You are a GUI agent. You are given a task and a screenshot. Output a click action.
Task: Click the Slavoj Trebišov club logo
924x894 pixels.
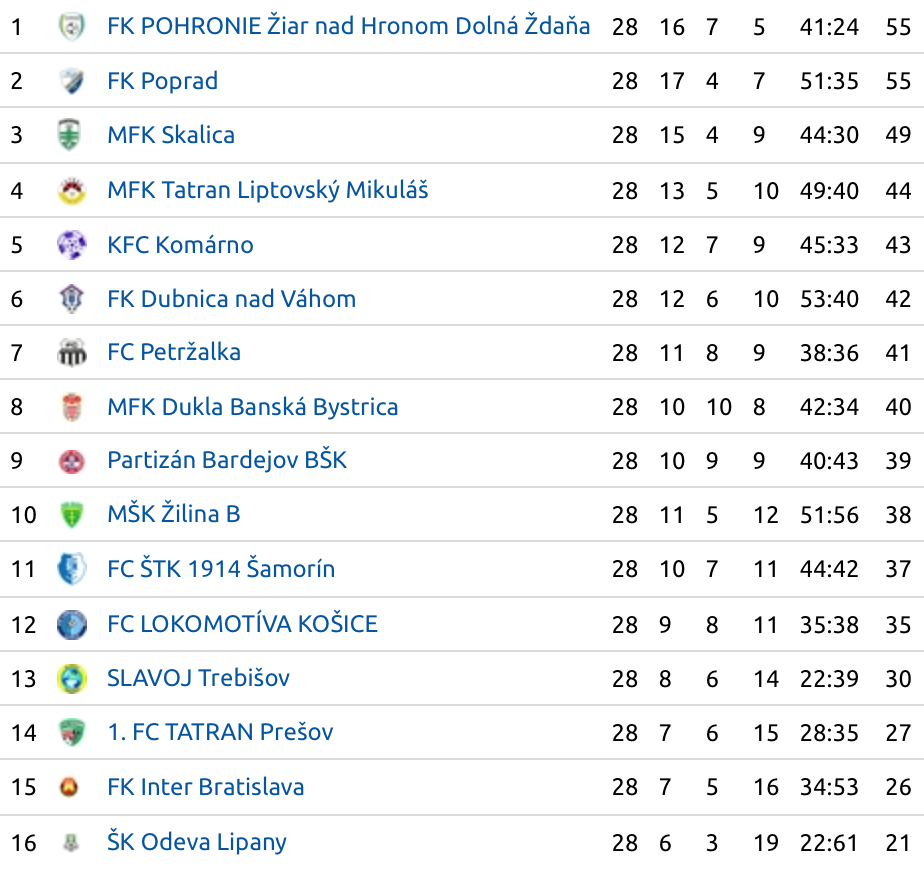(71, 678)
